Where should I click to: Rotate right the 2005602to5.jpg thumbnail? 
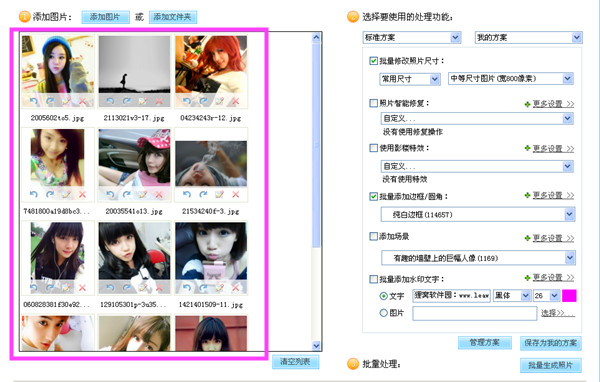click(50, 101)
